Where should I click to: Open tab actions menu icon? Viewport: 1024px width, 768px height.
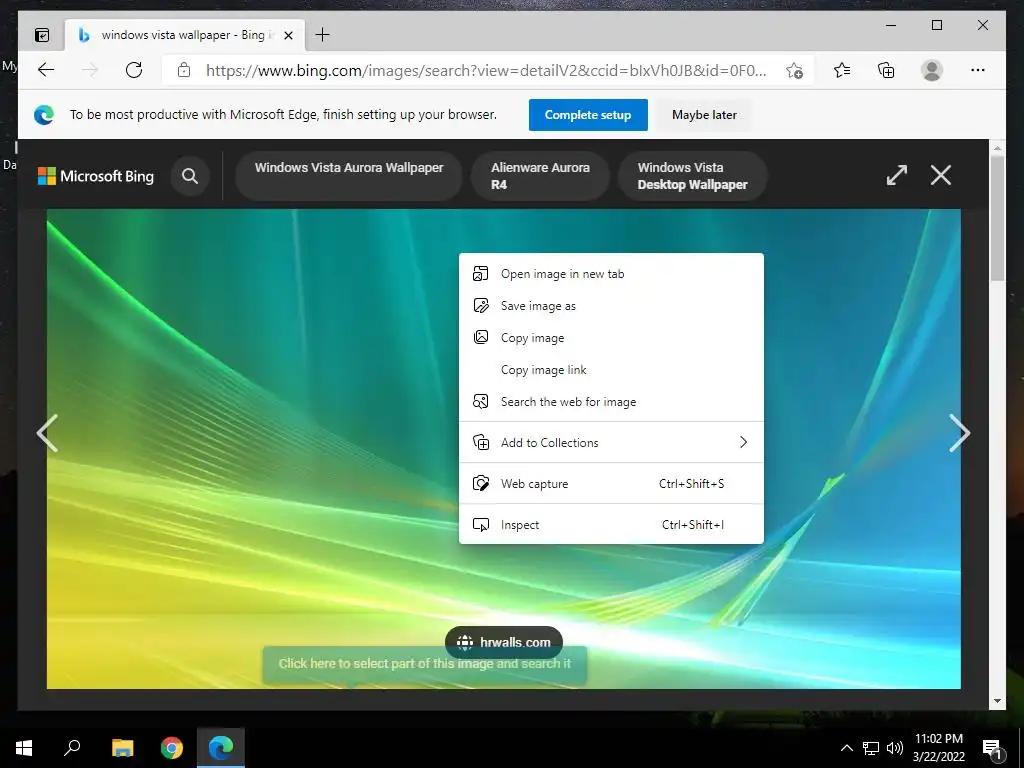[42, 35]
